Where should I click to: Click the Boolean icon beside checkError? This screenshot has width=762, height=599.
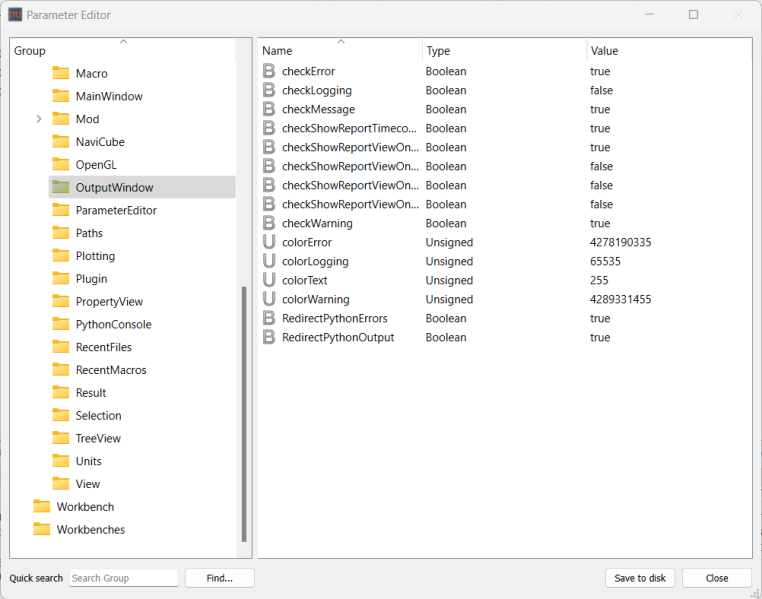[x=268, y=71]
